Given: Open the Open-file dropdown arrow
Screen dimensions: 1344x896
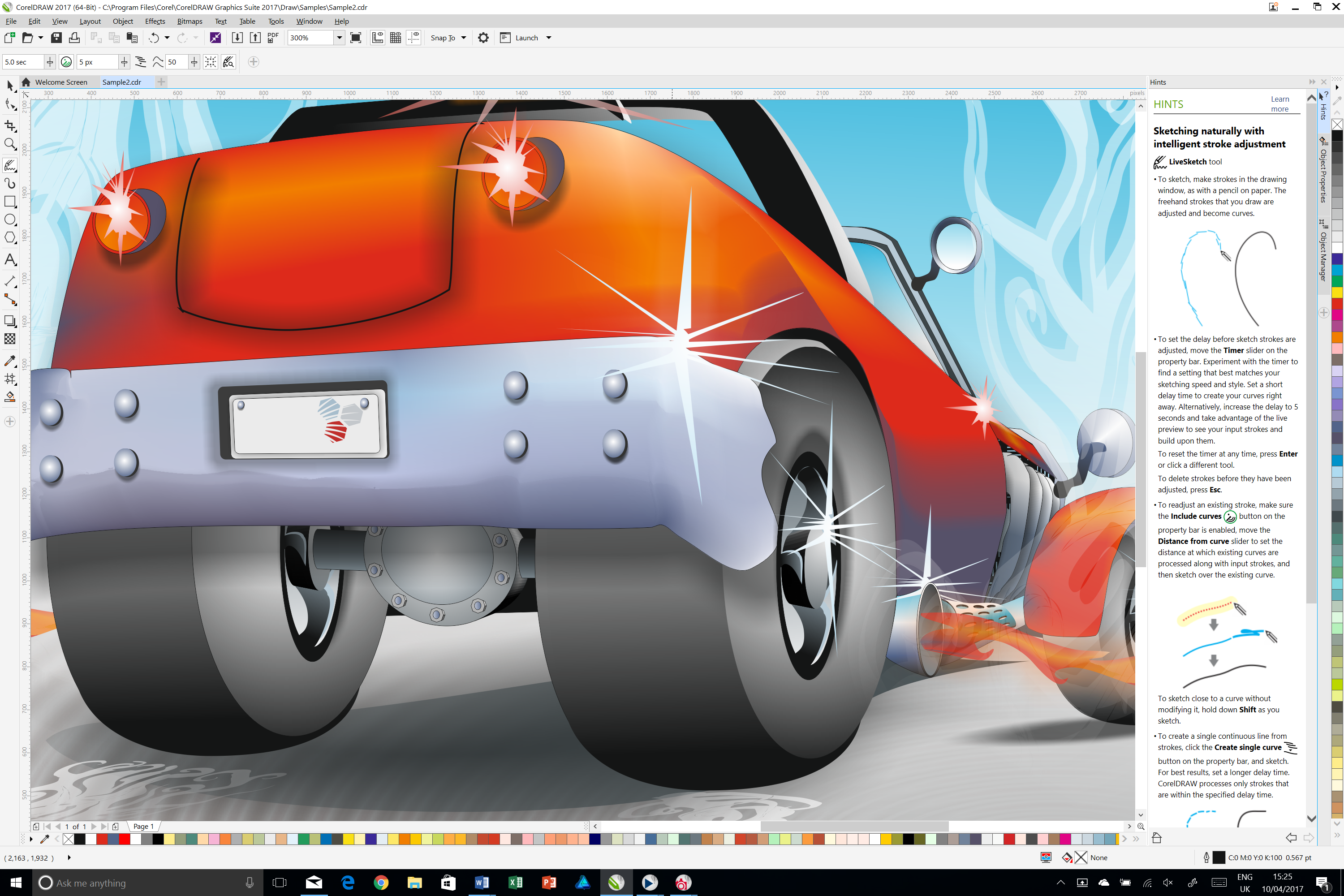Looking at the screenshot, I should tap(41, 38).
